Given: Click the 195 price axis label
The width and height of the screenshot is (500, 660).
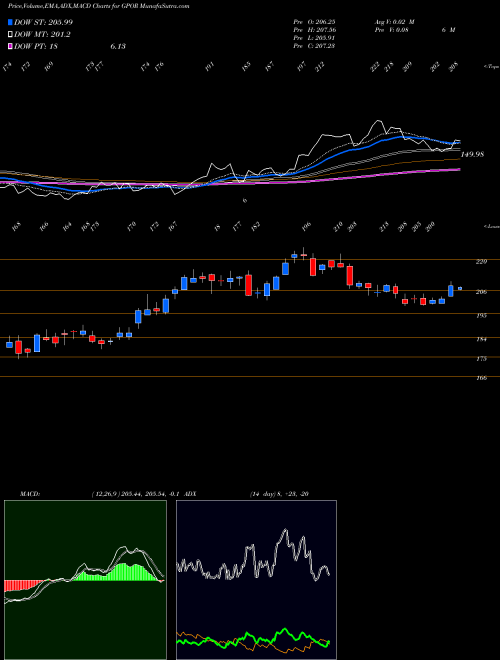Looking at the screenshot, I should tap(481, 315).
